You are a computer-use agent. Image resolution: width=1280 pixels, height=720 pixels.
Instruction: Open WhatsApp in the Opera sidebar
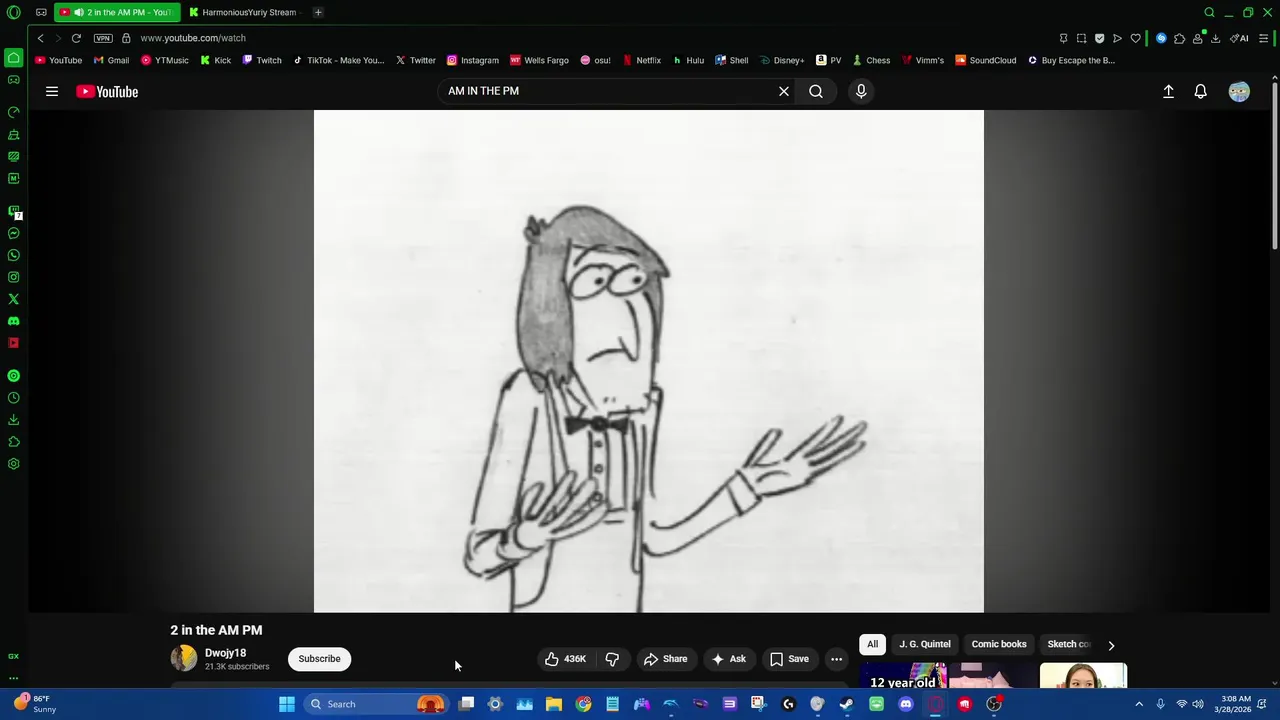click(13, 255)
